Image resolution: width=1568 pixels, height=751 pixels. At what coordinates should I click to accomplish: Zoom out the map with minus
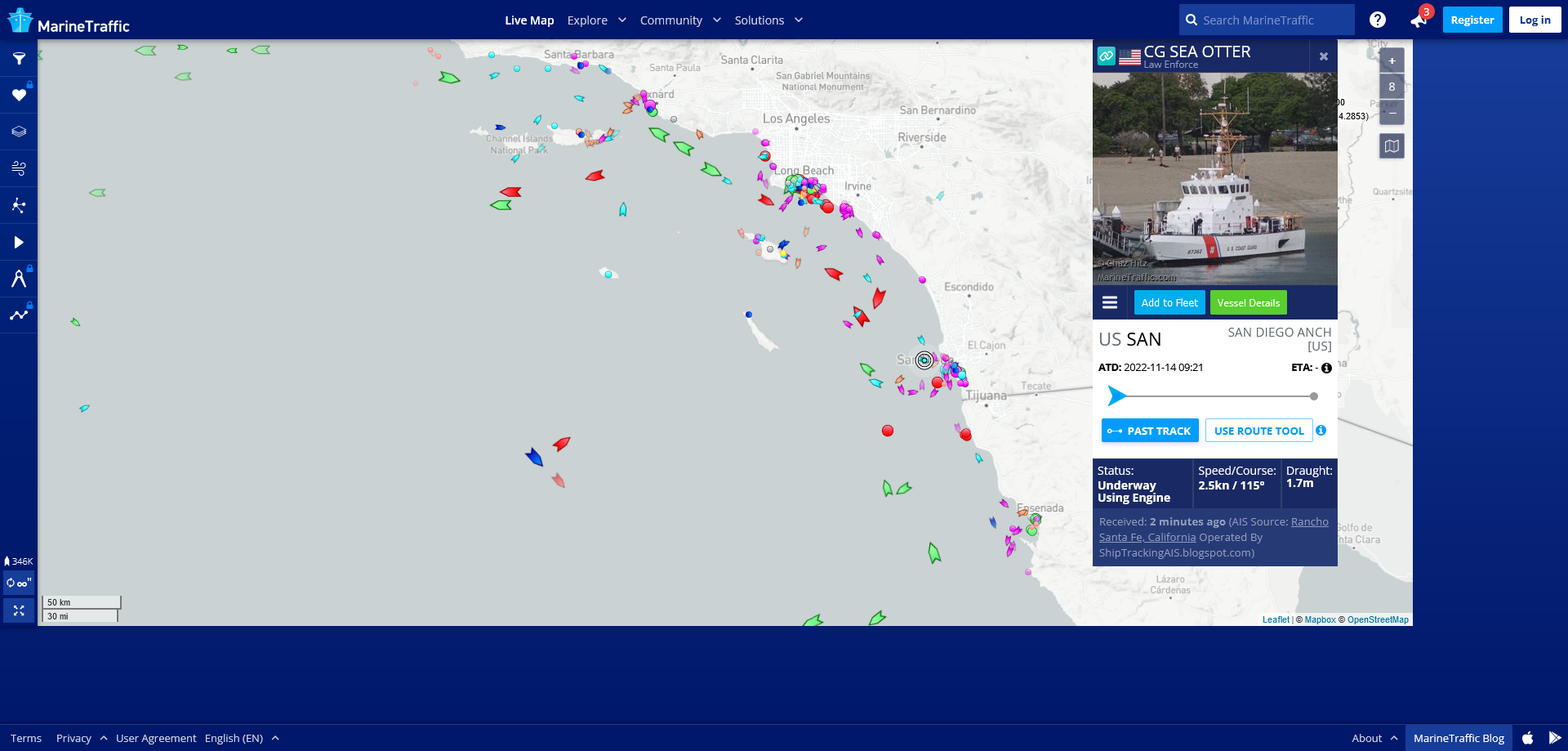point(1392,112)
